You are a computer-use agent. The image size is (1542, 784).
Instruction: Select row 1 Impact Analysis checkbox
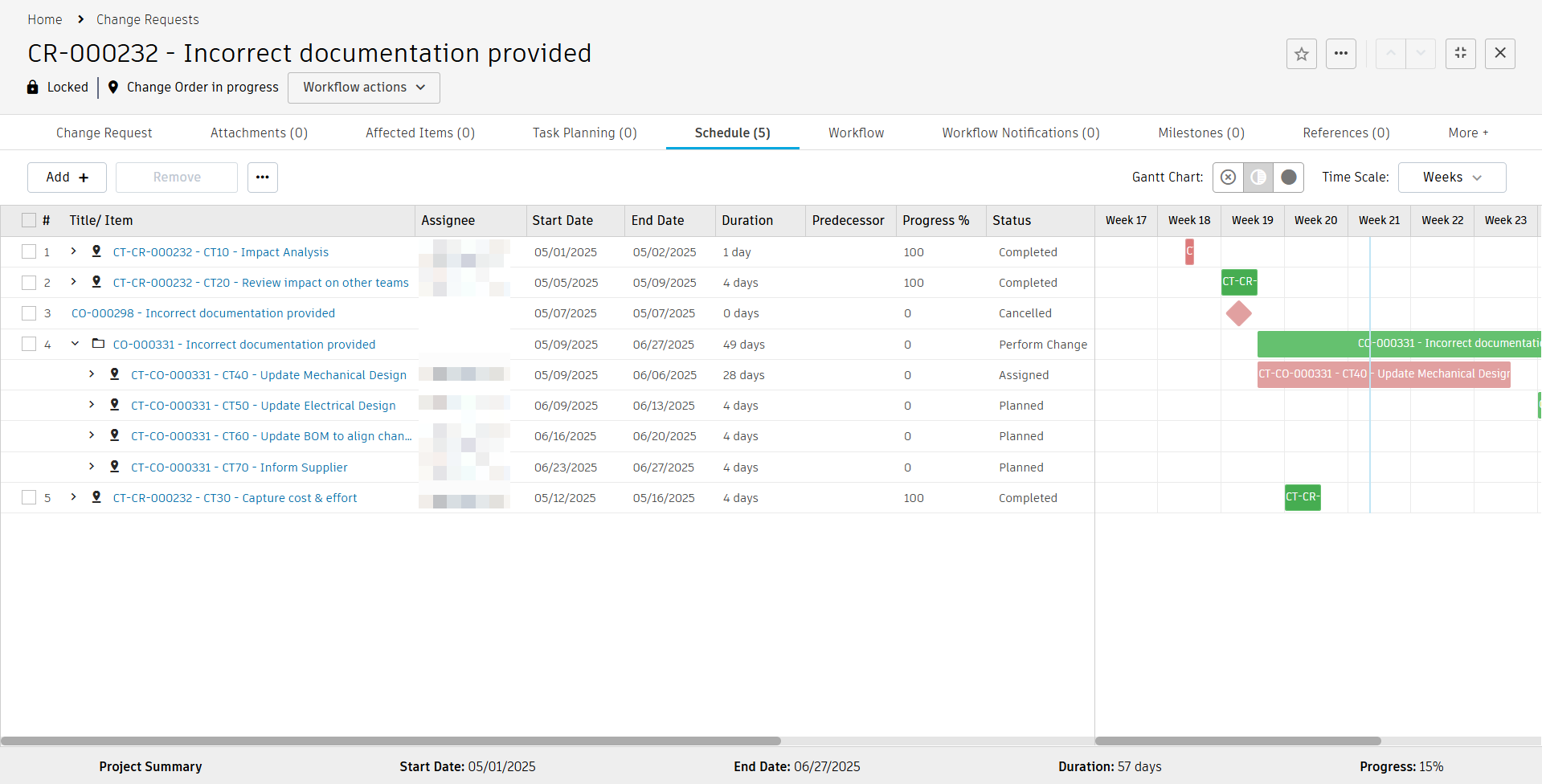tap(29, 251)
